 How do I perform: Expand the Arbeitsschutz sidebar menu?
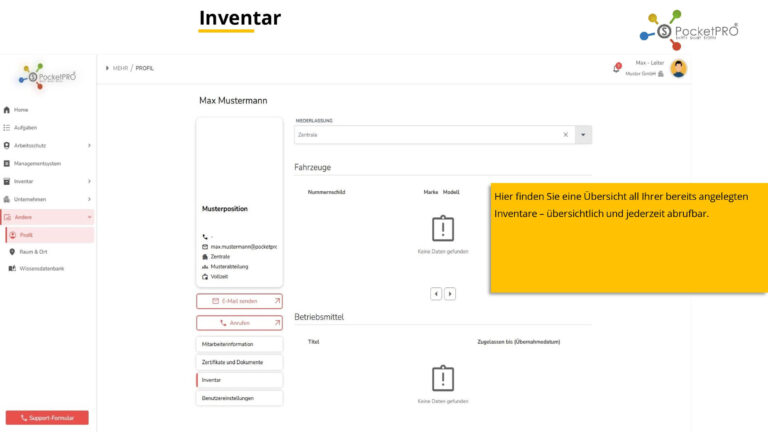[89, 145]
